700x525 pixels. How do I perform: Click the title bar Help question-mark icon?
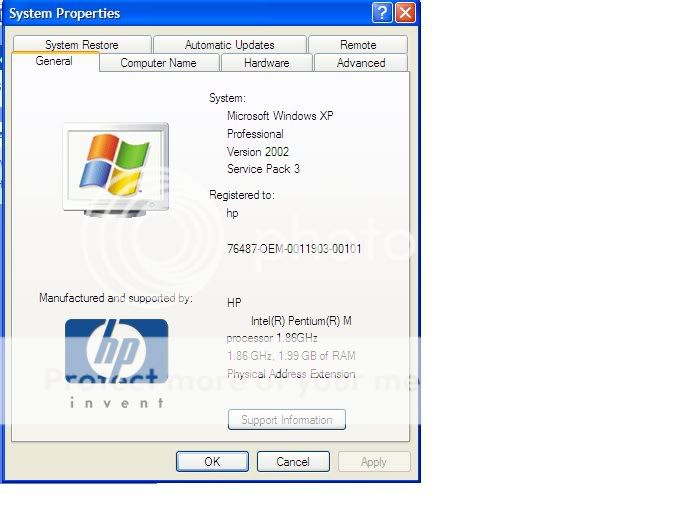(x=382, y=13)
